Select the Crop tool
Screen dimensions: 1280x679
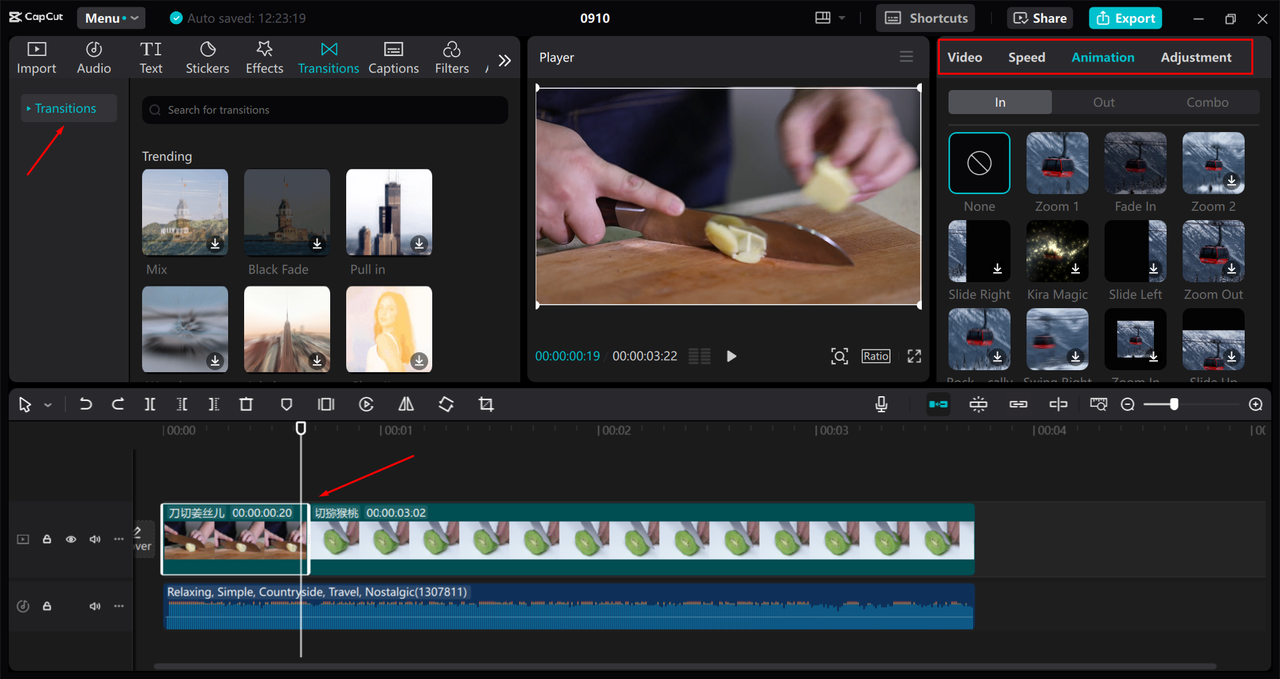tap(486, 404)
